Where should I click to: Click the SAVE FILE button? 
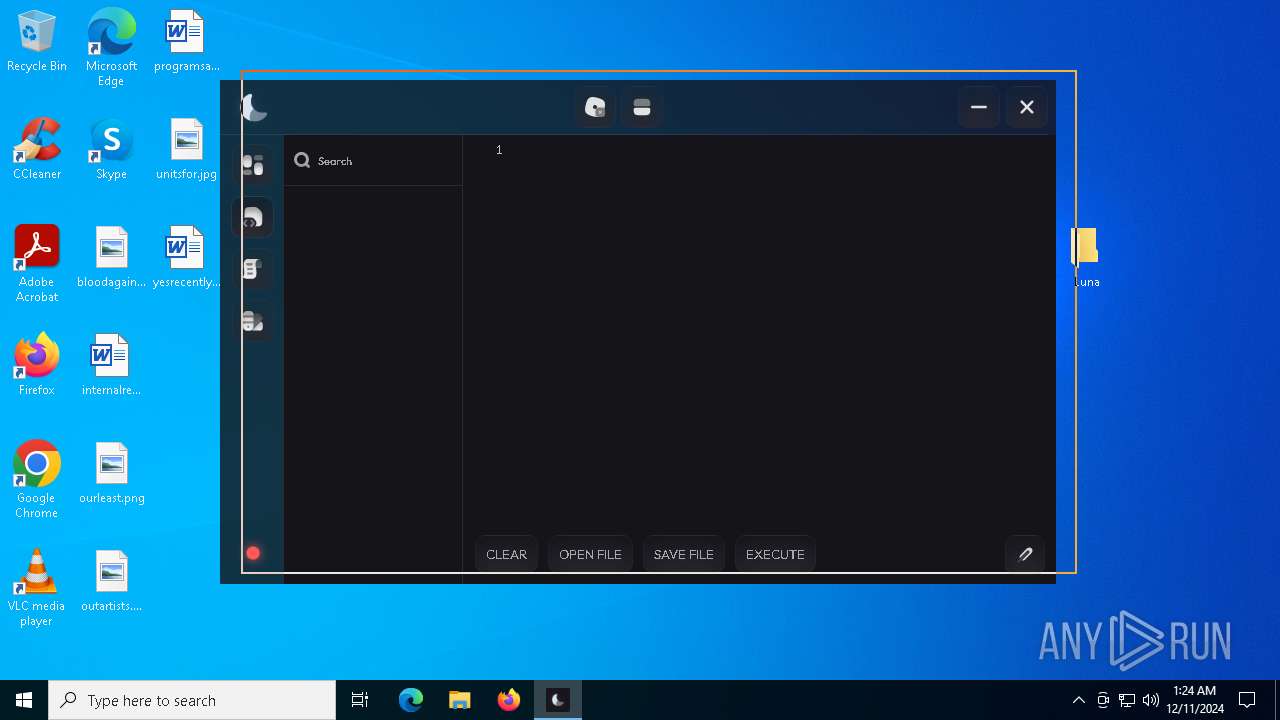coord(684,554)
